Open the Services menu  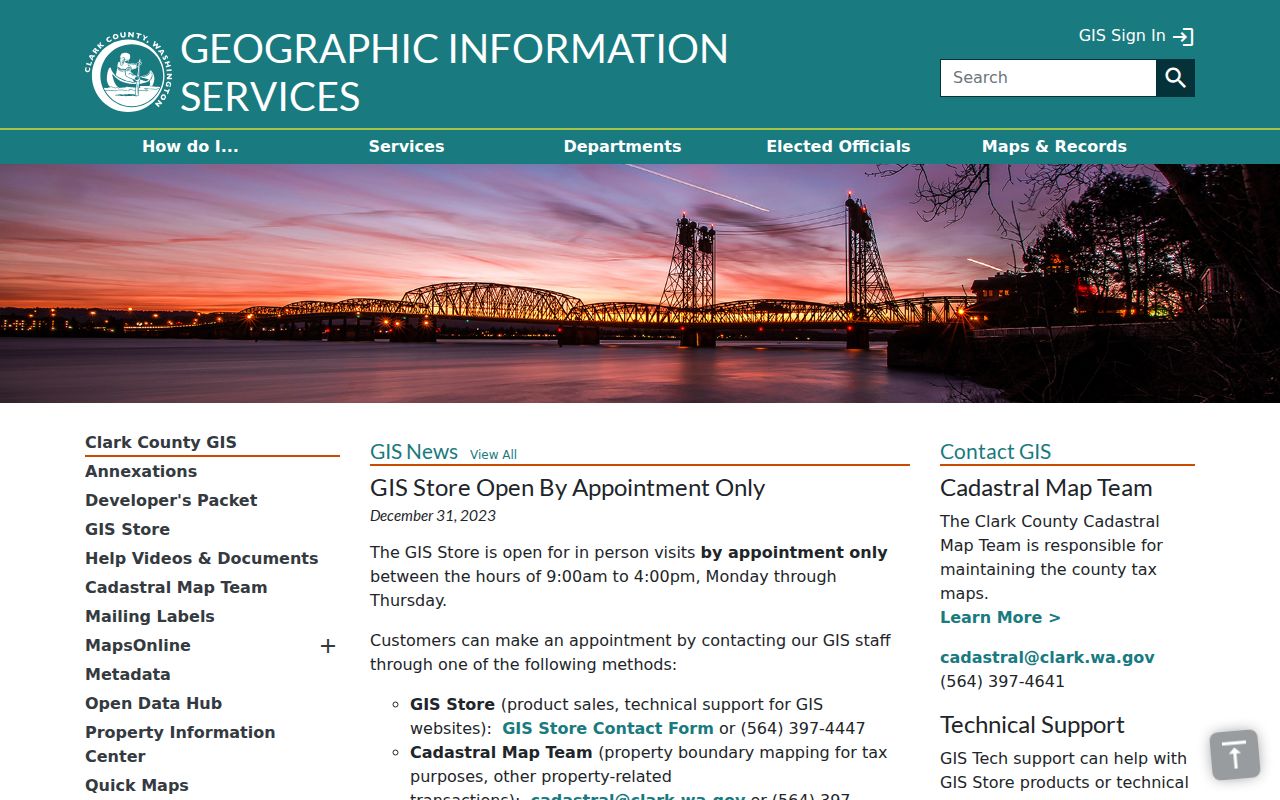[406, 146]
